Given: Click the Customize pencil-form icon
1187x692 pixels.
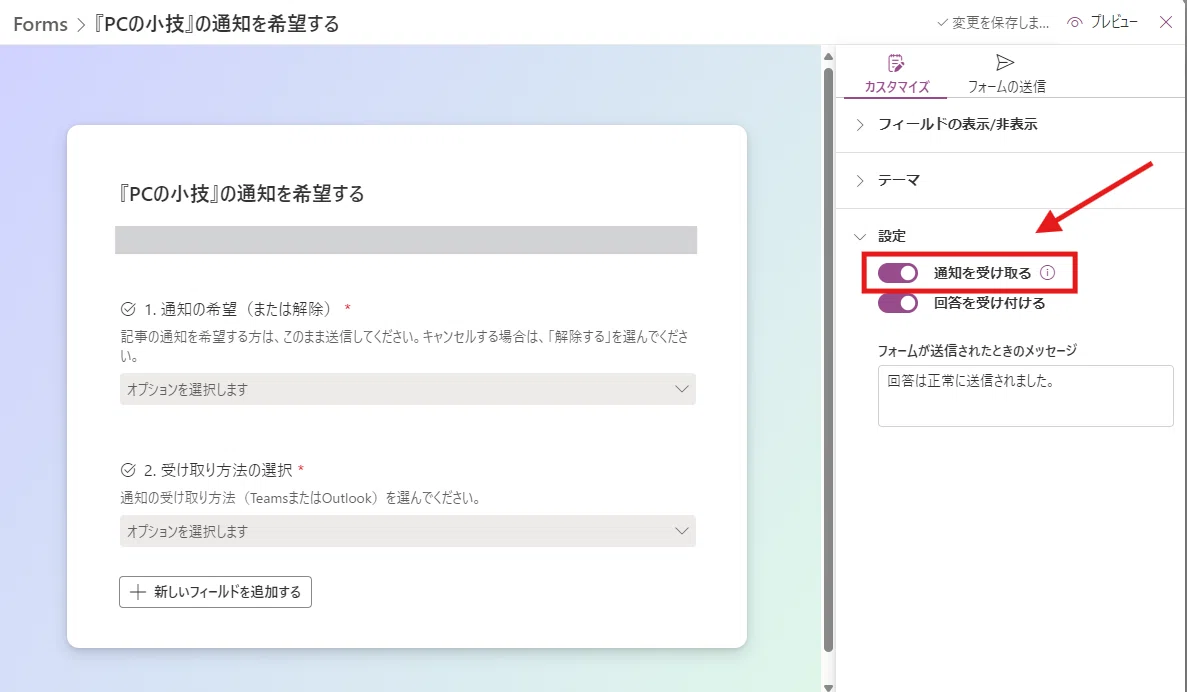Looking at the screenshot, I should [896, 63].
